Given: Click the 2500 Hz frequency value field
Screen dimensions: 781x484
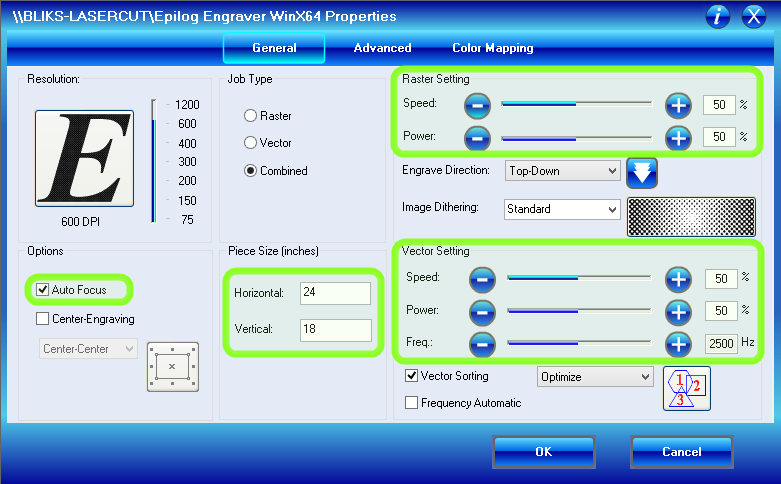Looking at the screenshot, I should click(x=721, y=344).
